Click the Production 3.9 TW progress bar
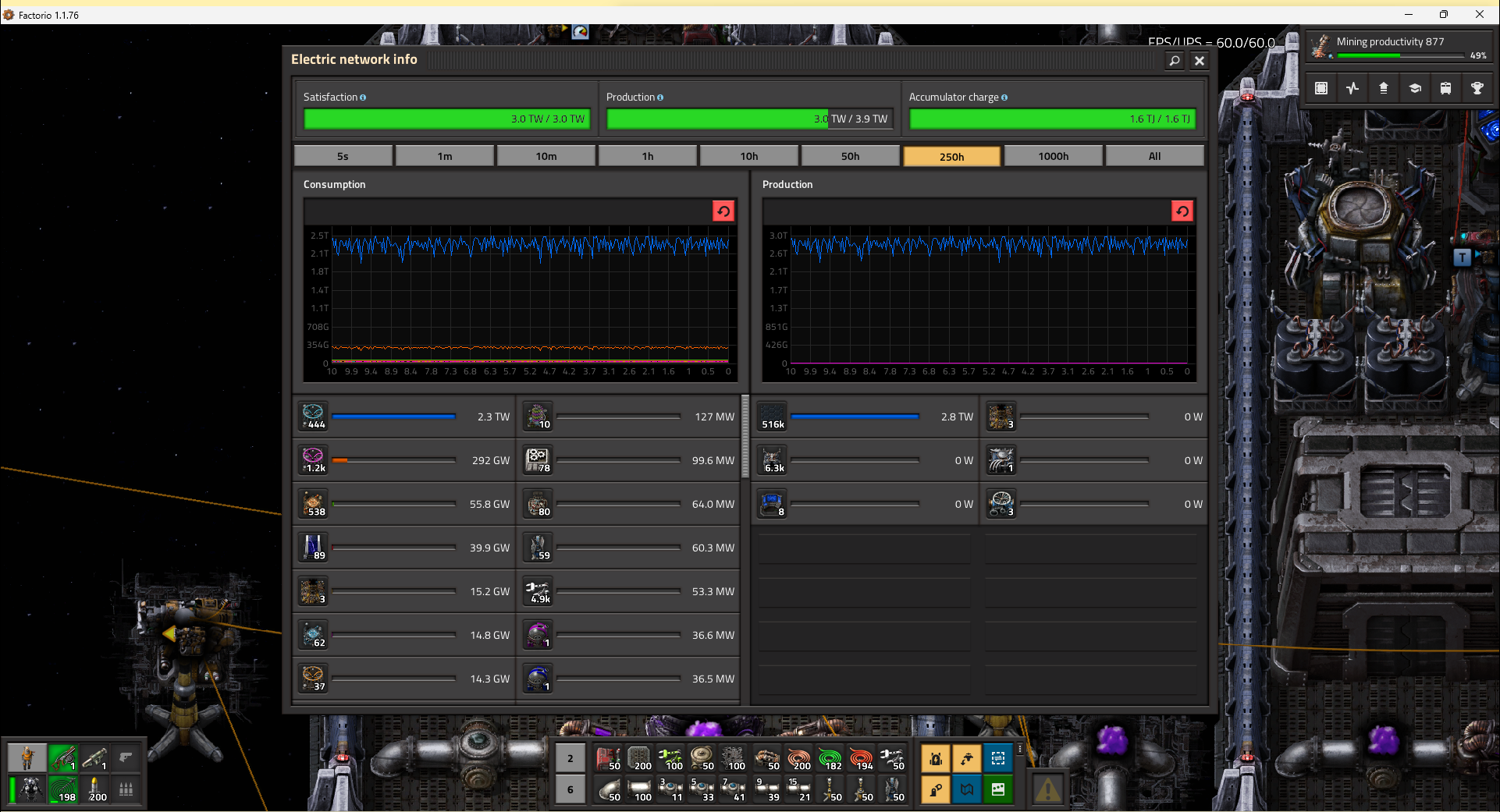1500x812 pixels. (749, 119)
